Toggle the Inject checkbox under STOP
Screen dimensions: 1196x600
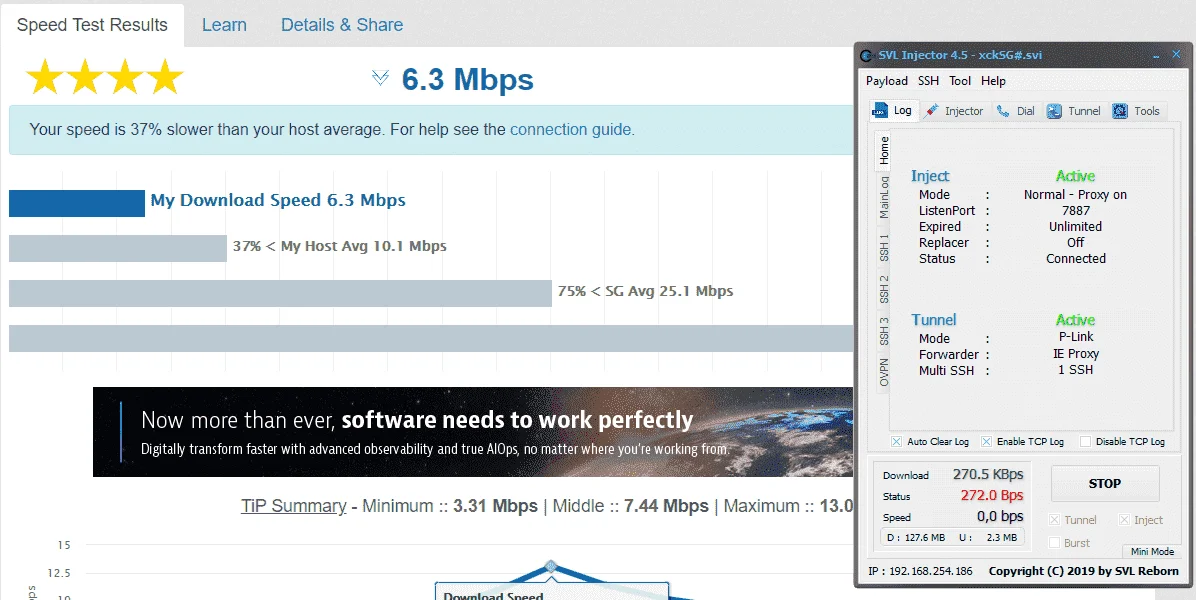tap(1124, 520)
